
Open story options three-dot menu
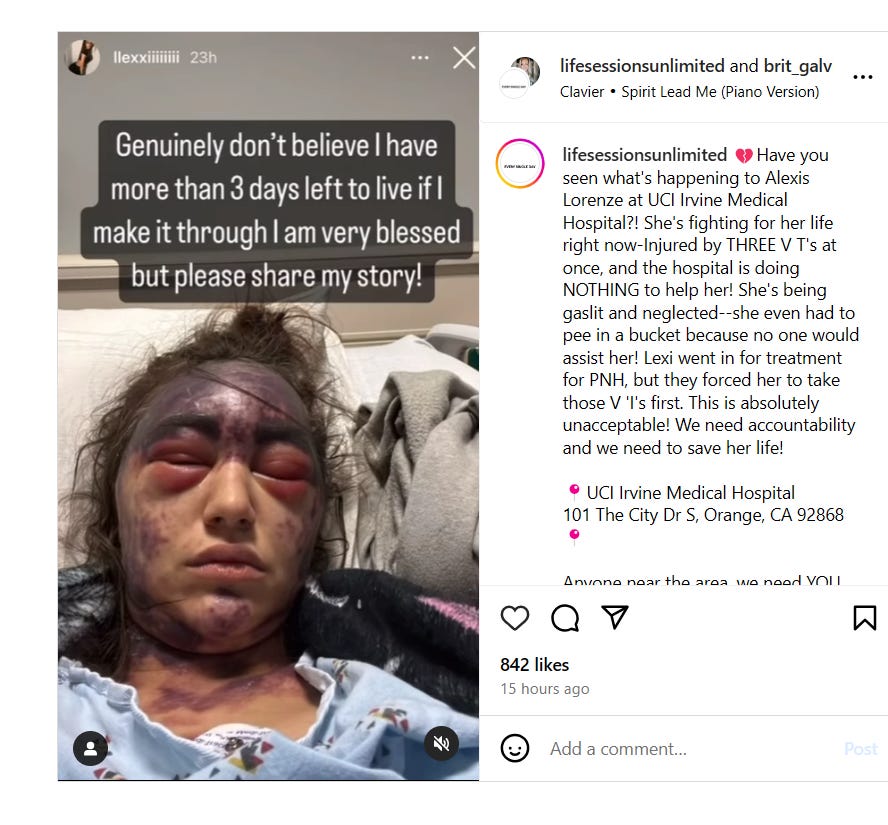[420, 58]
